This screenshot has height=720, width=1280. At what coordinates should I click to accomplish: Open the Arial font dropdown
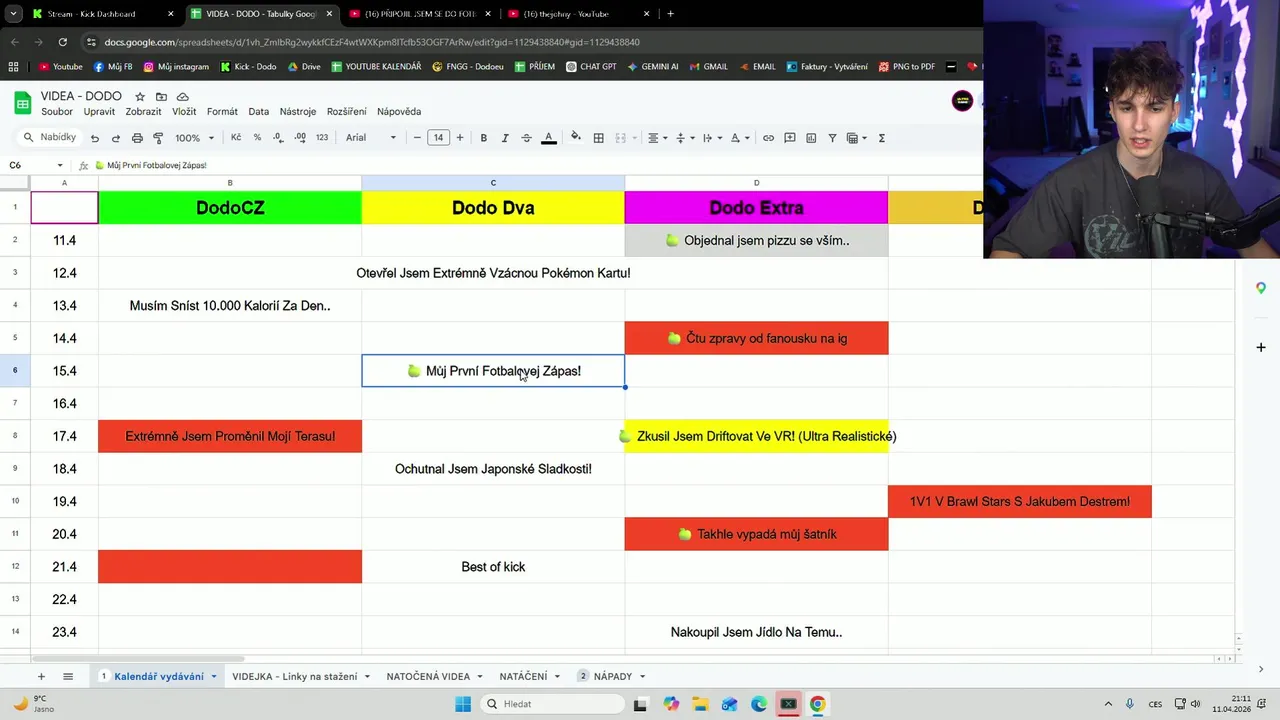pos(371,138)
